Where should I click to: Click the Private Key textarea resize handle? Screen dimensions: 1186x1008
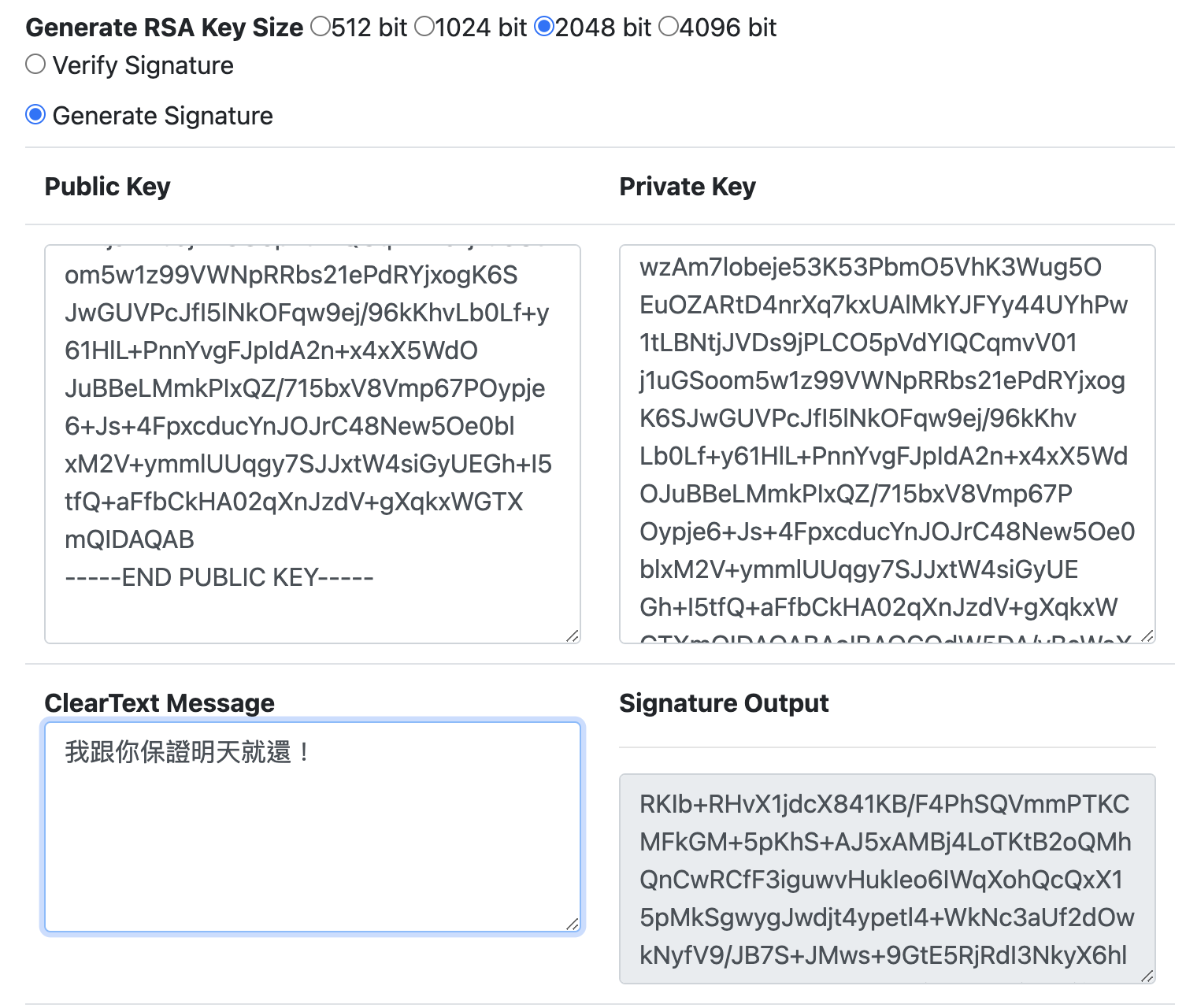tap(1147, 636)
